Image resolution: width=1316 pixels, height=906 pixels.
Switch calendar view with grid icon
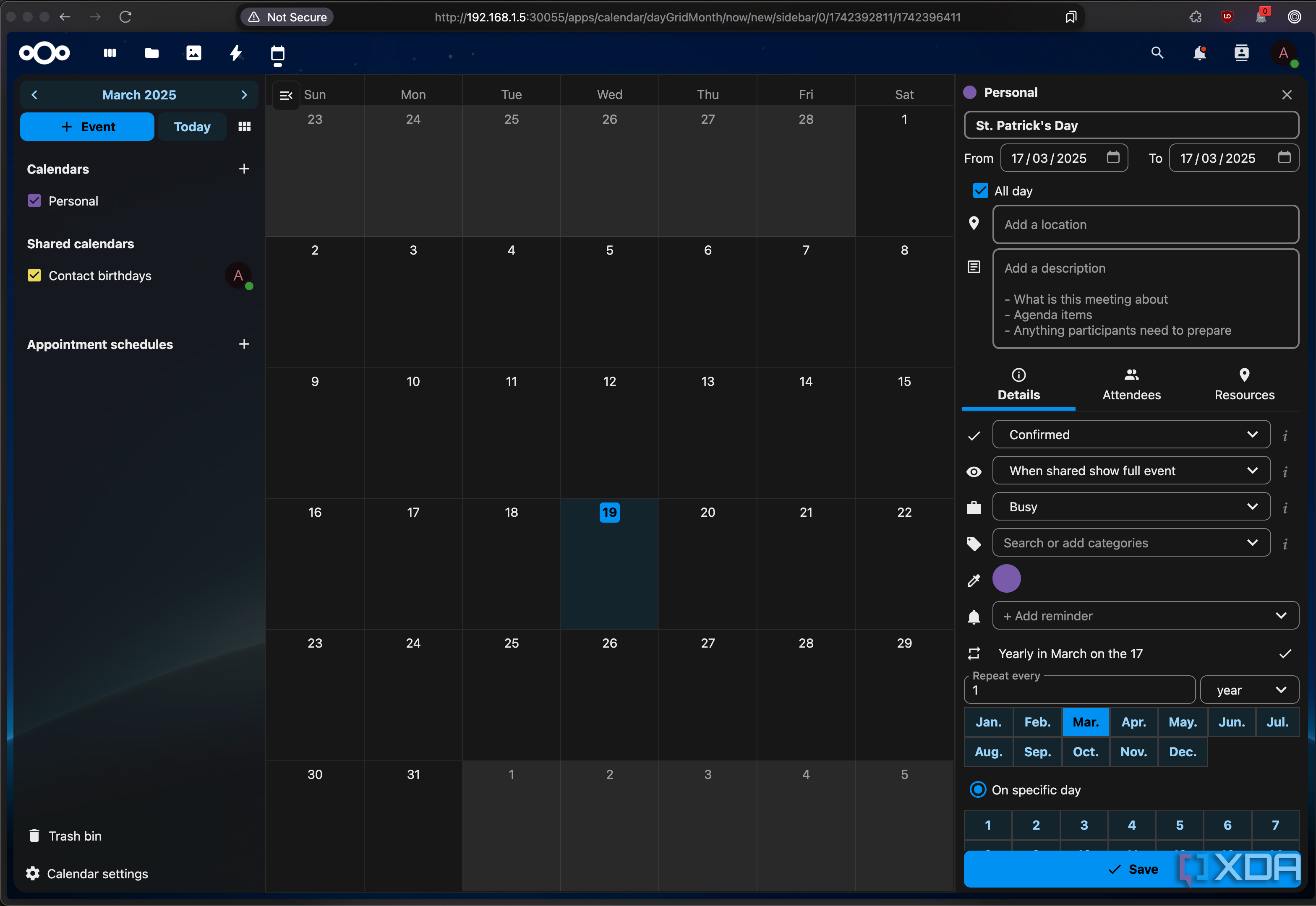(244, 127)
